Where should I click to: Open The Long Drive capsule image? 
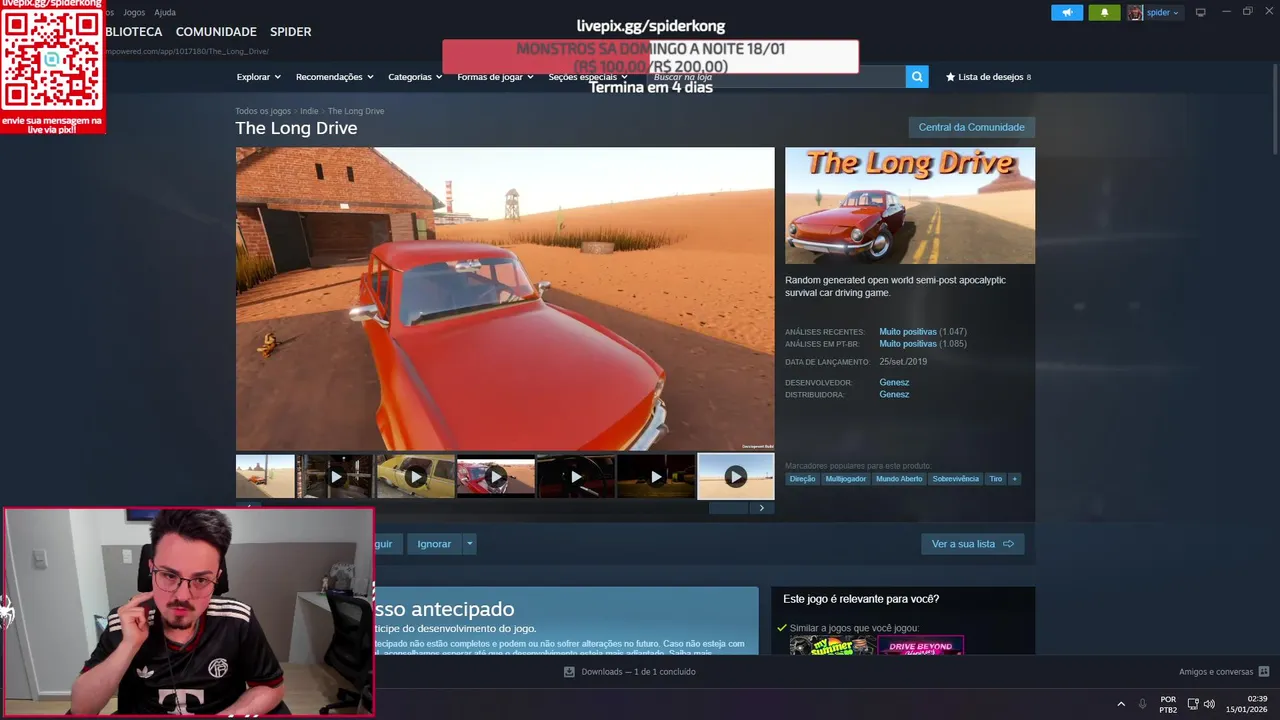pyautogui.click(x=910, y=206)
